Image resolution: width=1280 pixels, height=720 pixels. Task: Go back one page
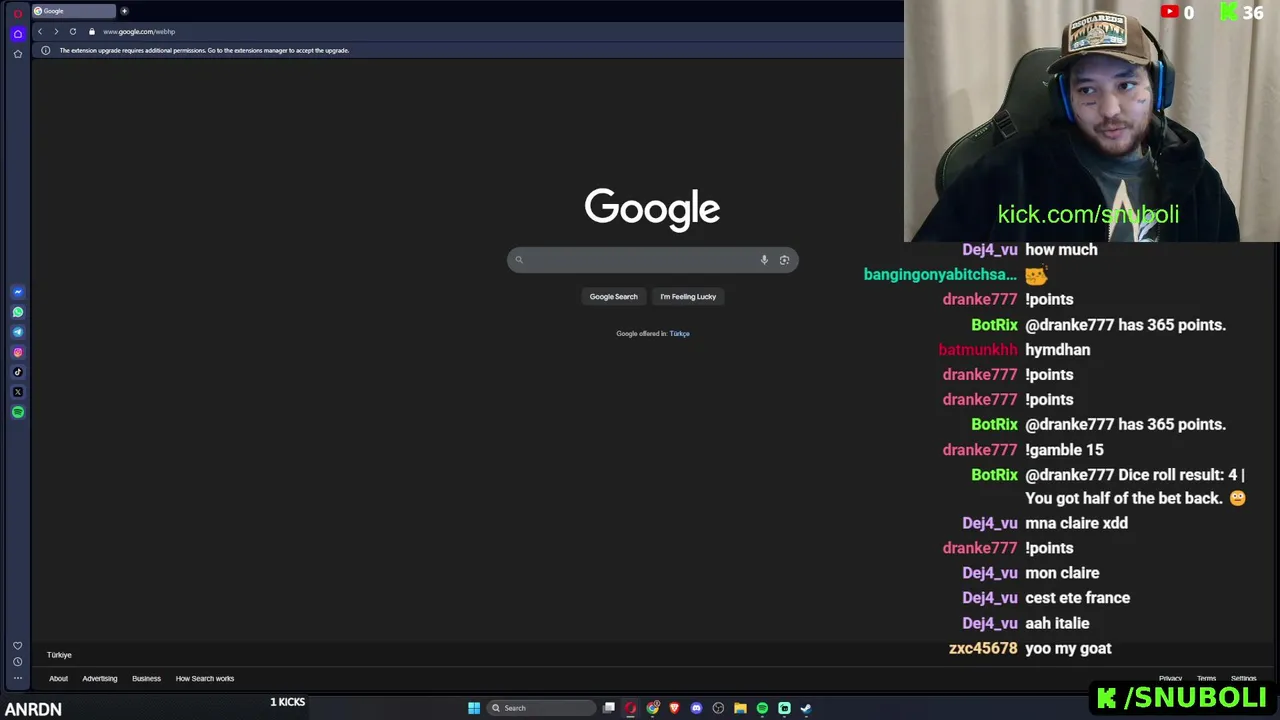coord(40,31)
